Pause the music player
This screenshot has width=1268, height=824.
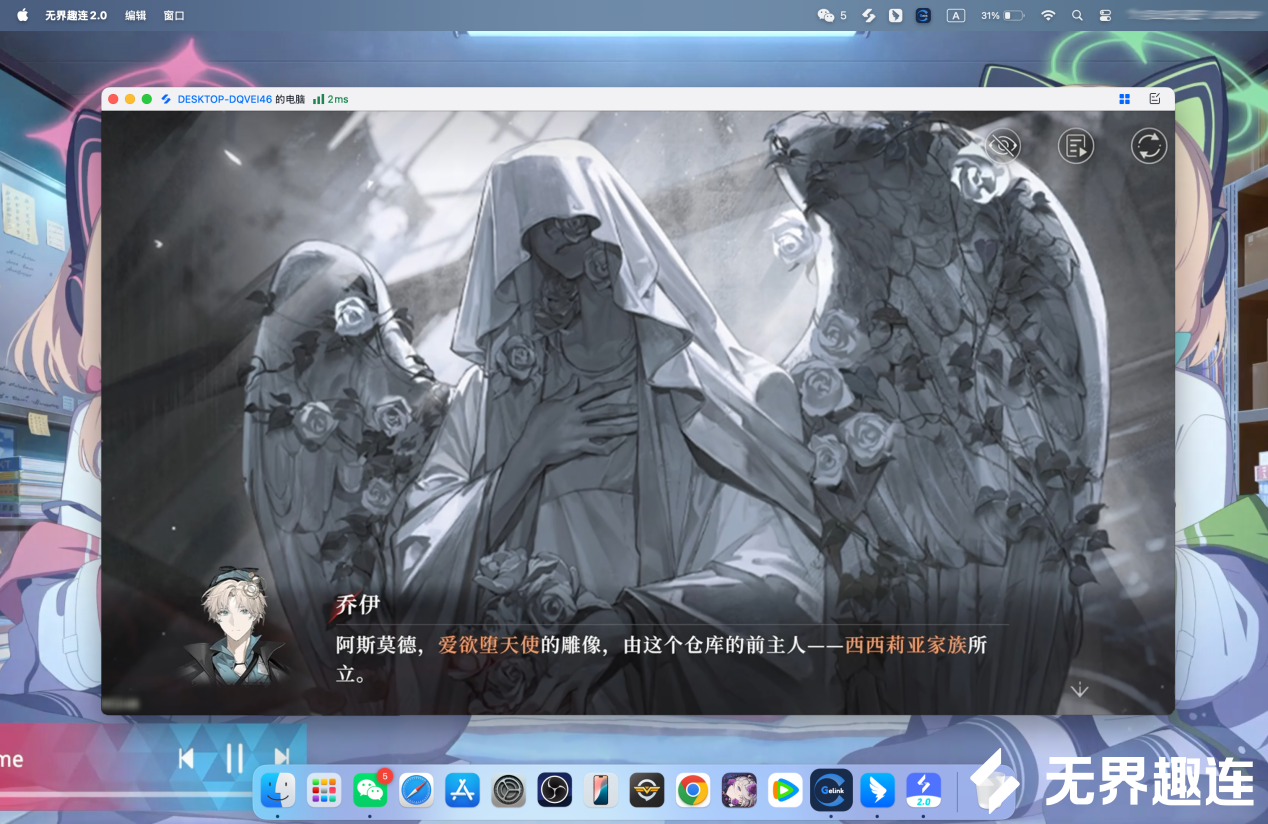(234, 758)
